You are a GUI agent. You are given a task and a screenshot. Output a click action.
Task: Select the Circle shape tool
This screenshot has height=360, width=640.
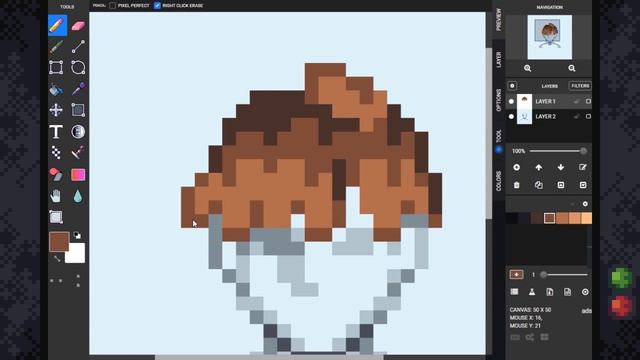click(78, 68)
